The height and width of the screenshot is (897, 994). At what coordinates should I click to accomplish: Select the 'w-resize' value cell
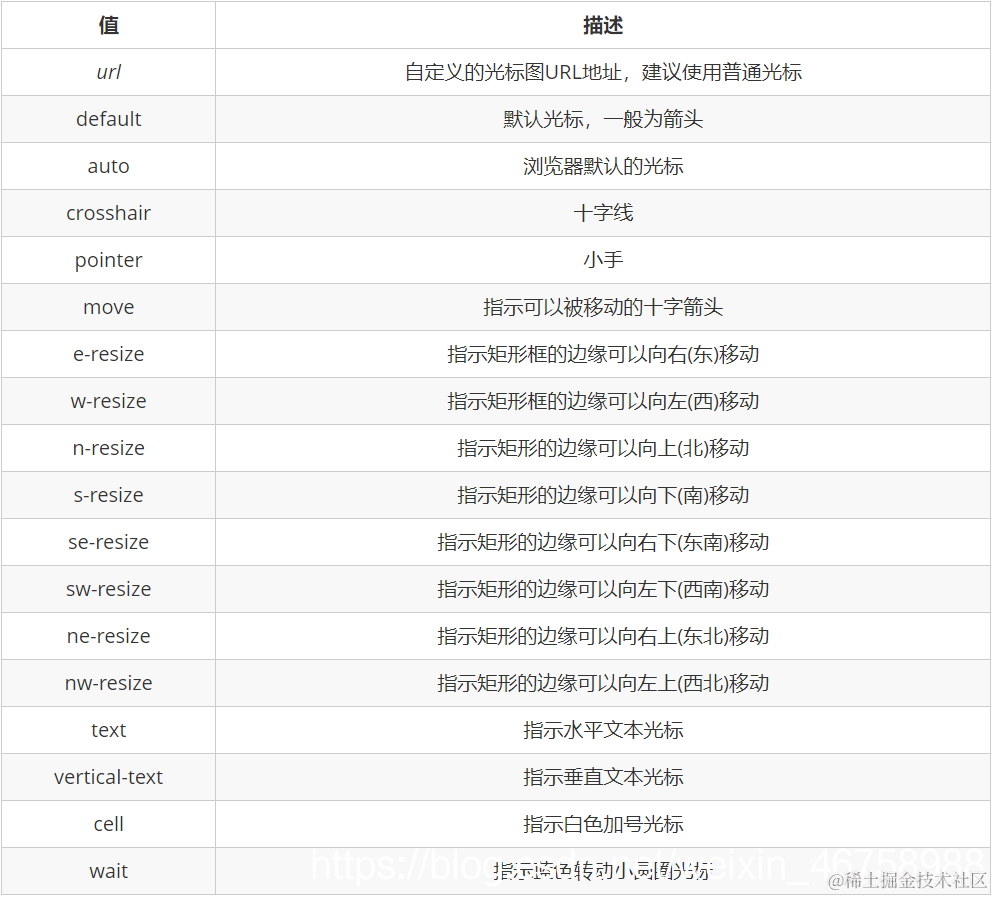pos(108,401)
